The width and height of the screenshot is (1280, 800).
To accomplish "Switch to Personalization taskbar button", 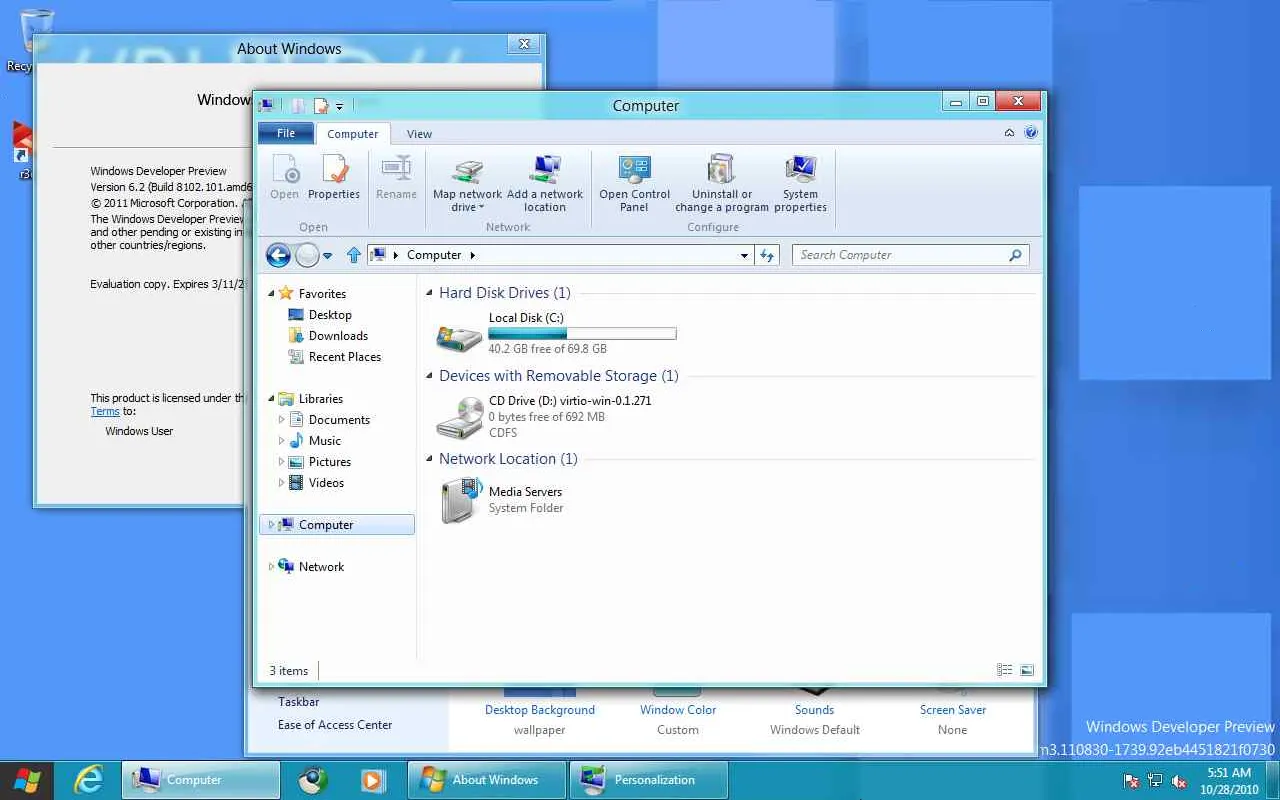I will coord(648,780).
